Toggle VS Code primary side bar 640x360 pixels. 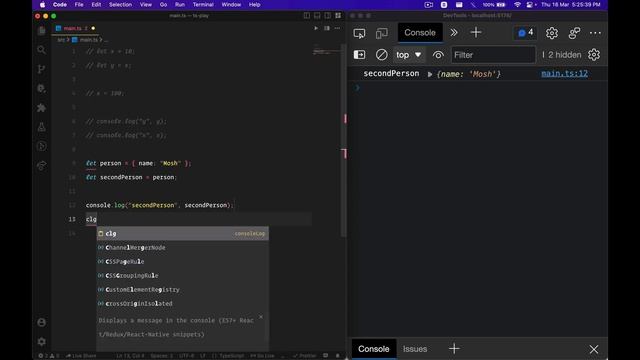click(x=307, y=16)
